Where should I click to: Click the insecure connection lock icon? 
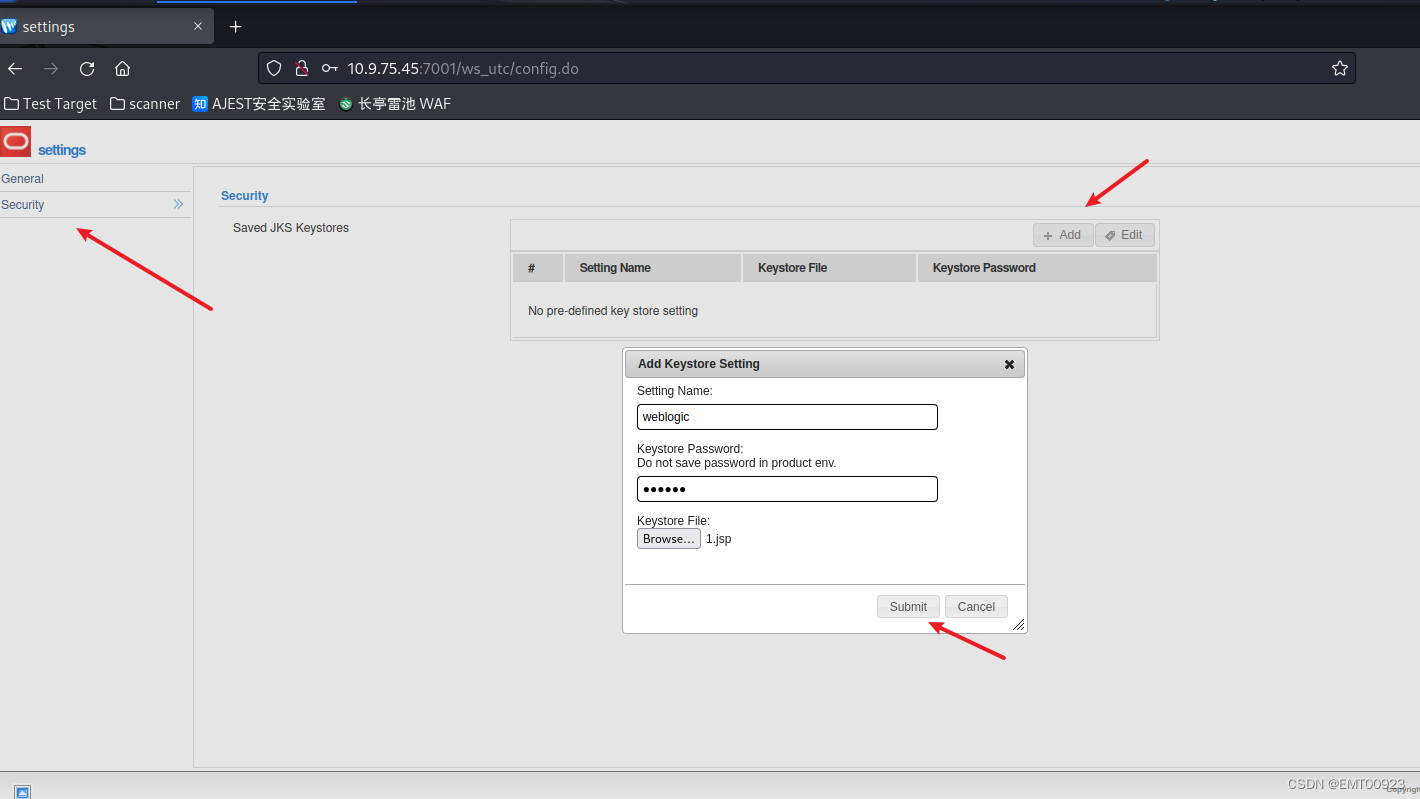click(x=301, y=68)
